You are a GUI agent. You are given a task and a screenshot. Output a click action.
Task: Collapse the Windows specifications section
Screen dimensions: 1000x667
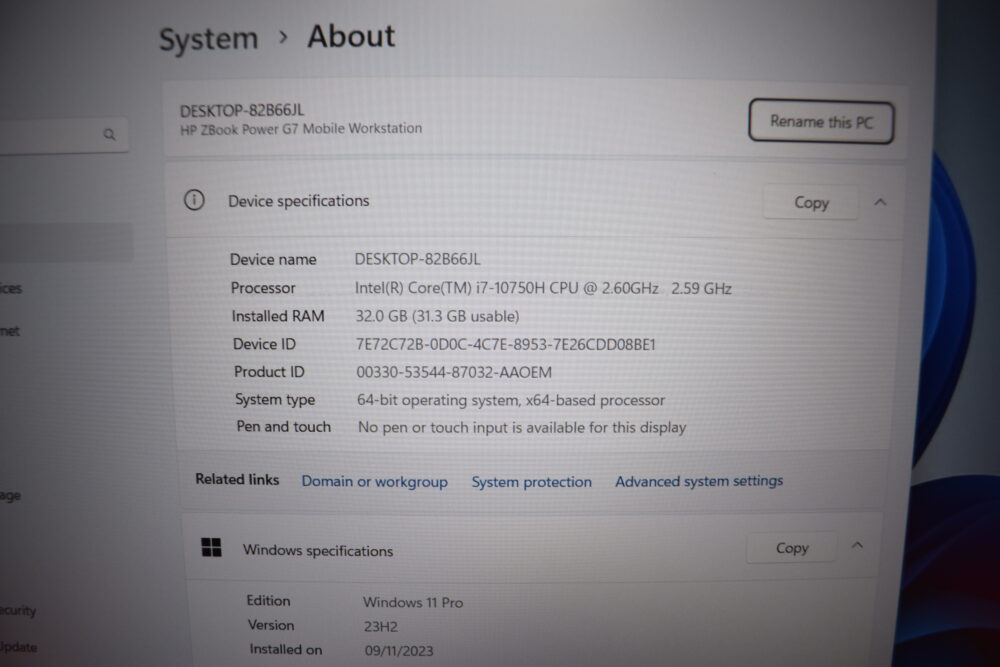pos(857,545)
